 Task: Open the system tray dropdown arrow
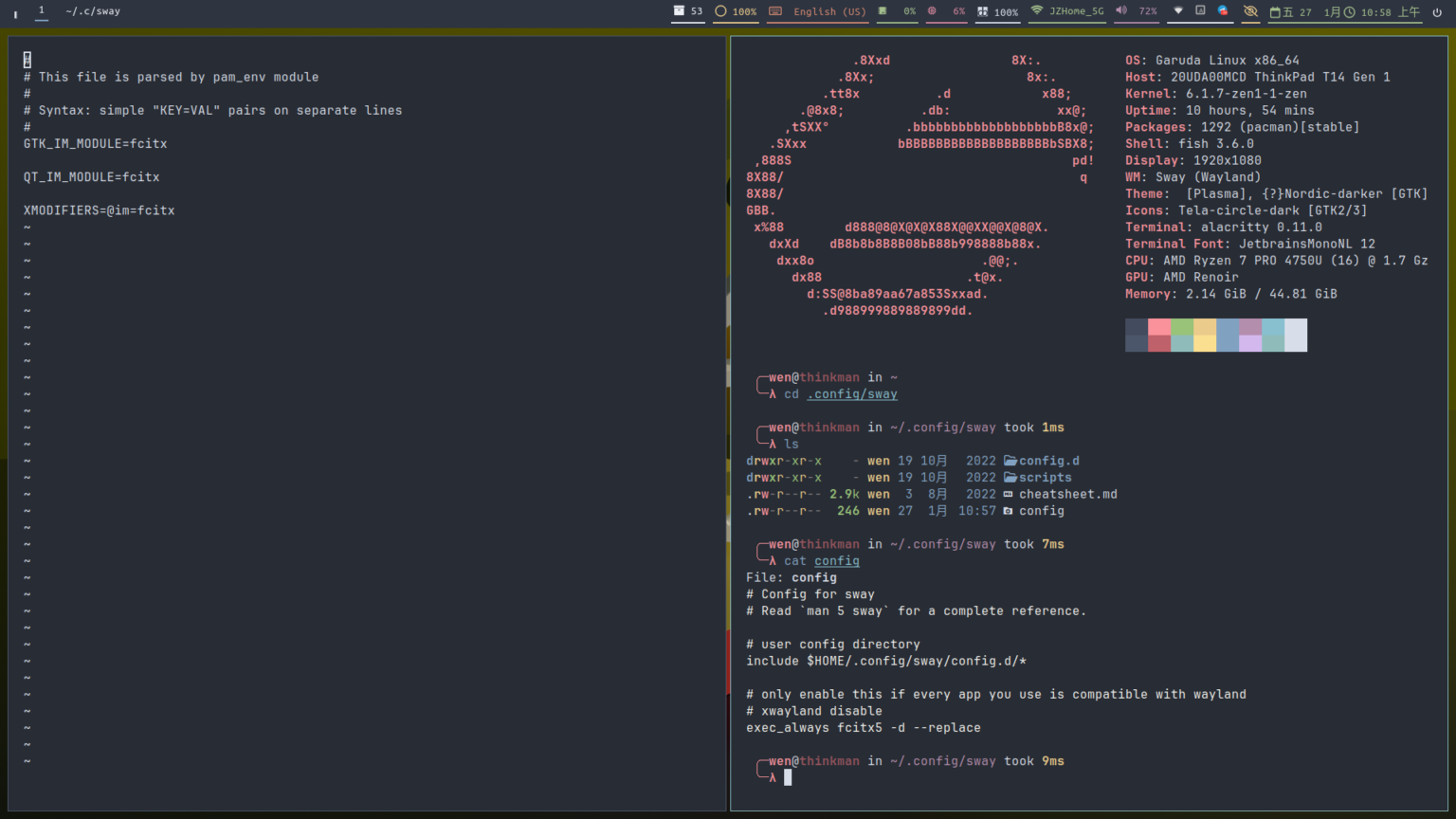click(1178, 11)
